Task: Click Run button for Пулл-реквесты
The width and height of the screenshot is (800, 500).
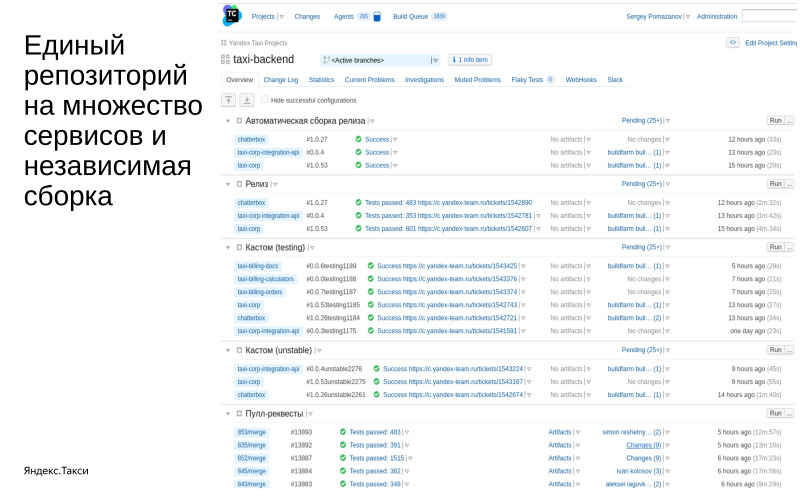Action: tap(776, 413)
